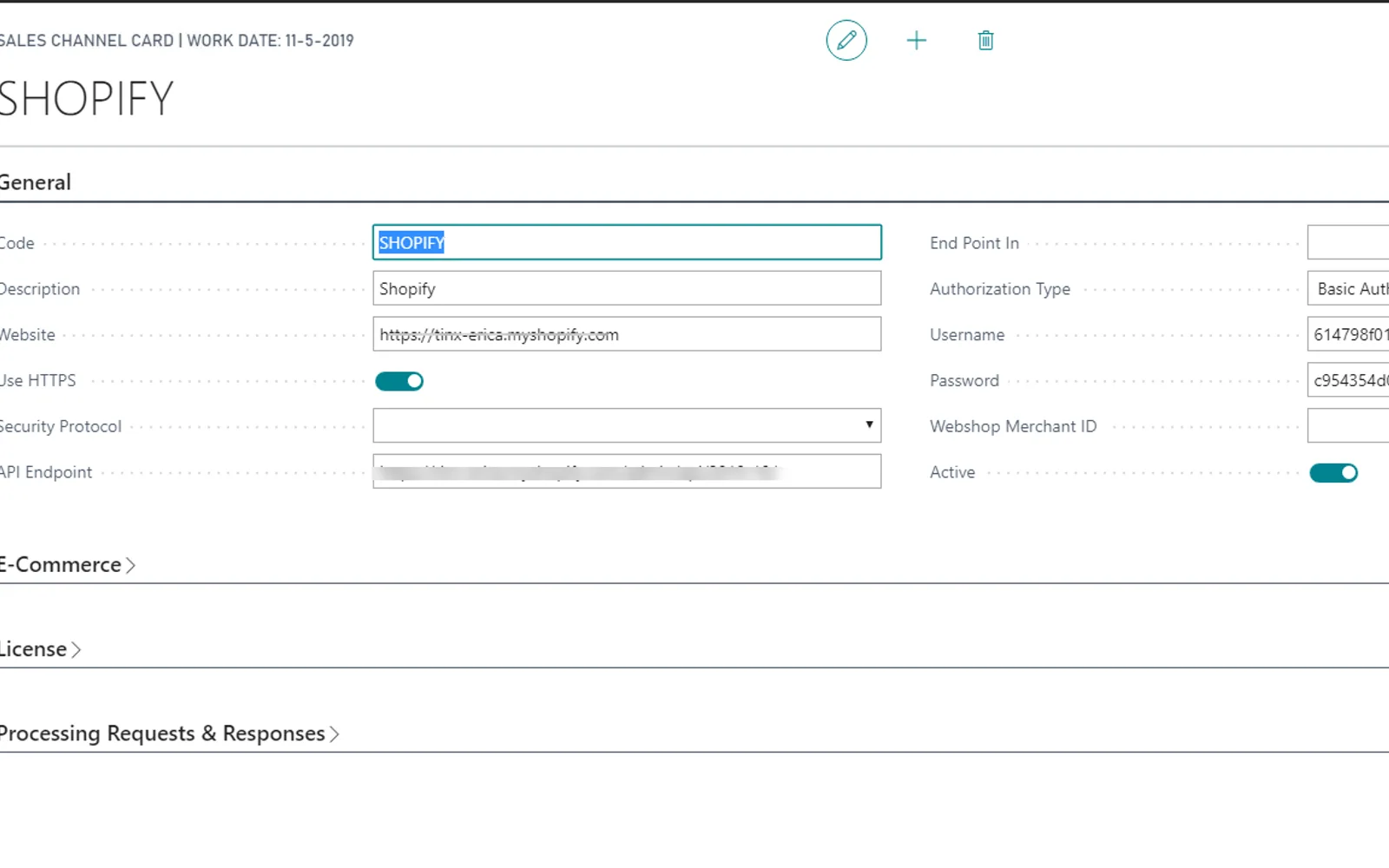Screen dimensions: 1389x868
Task: Click the Description label
Action: (x=40, y=289)
